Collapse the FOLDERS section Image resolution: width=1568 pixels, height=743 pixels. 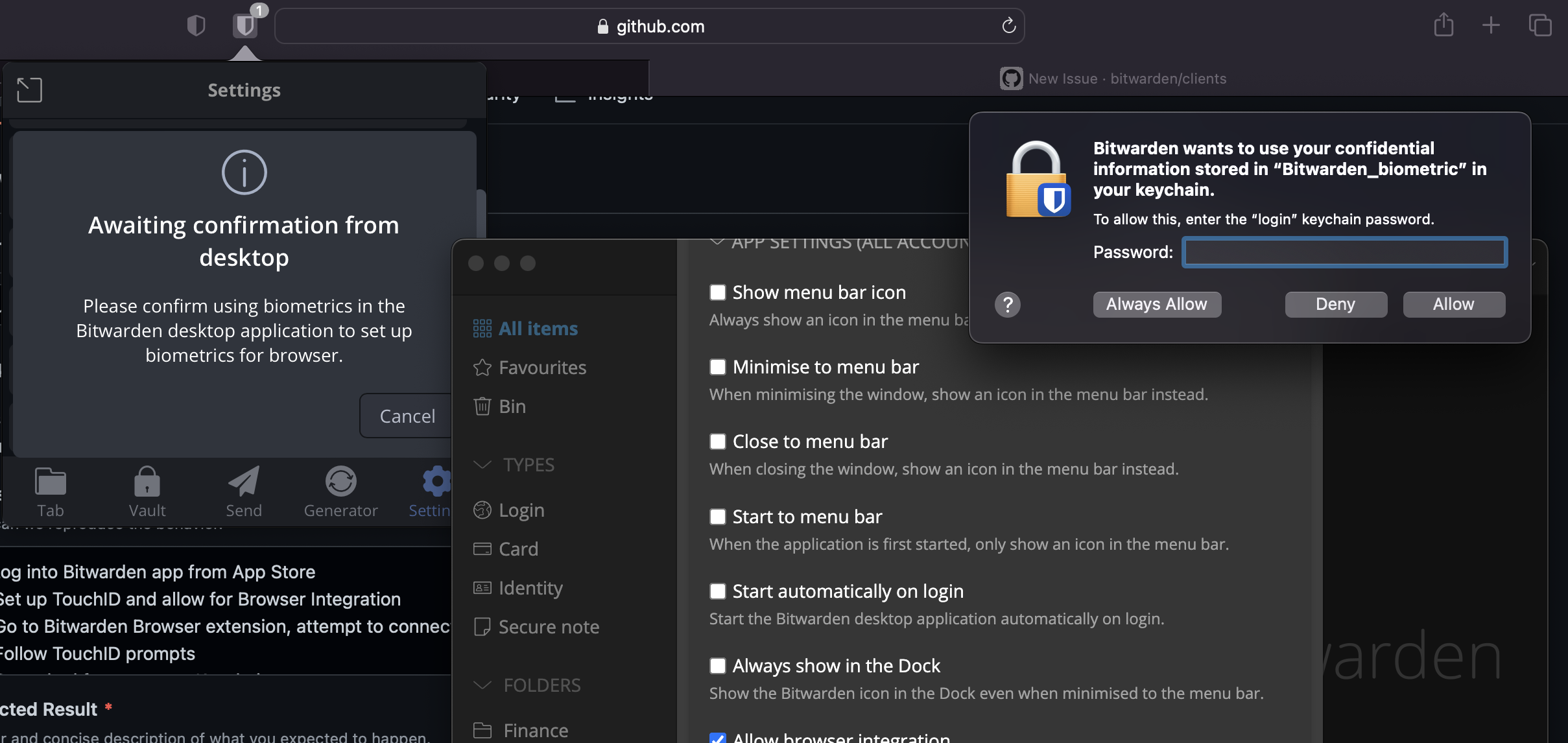click(482, 685)
